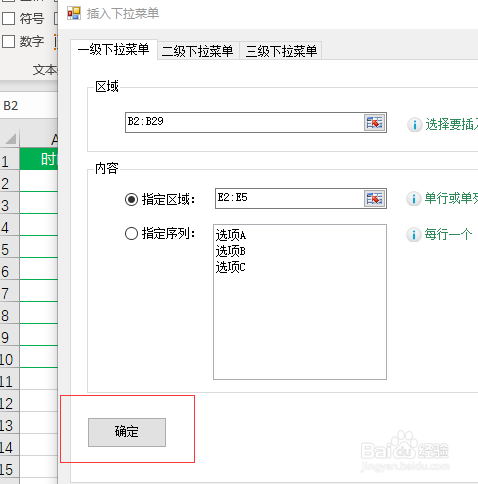
Task: Click the select-all corner of the worksheet
Action: tap(10, 139)
